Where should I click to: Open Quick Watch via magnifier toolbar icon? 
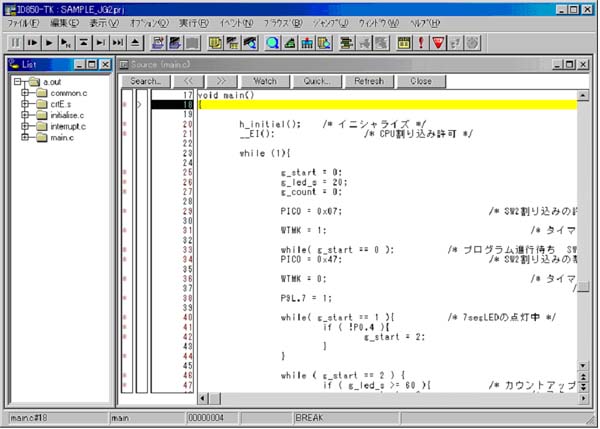click(x=273, y=43)
